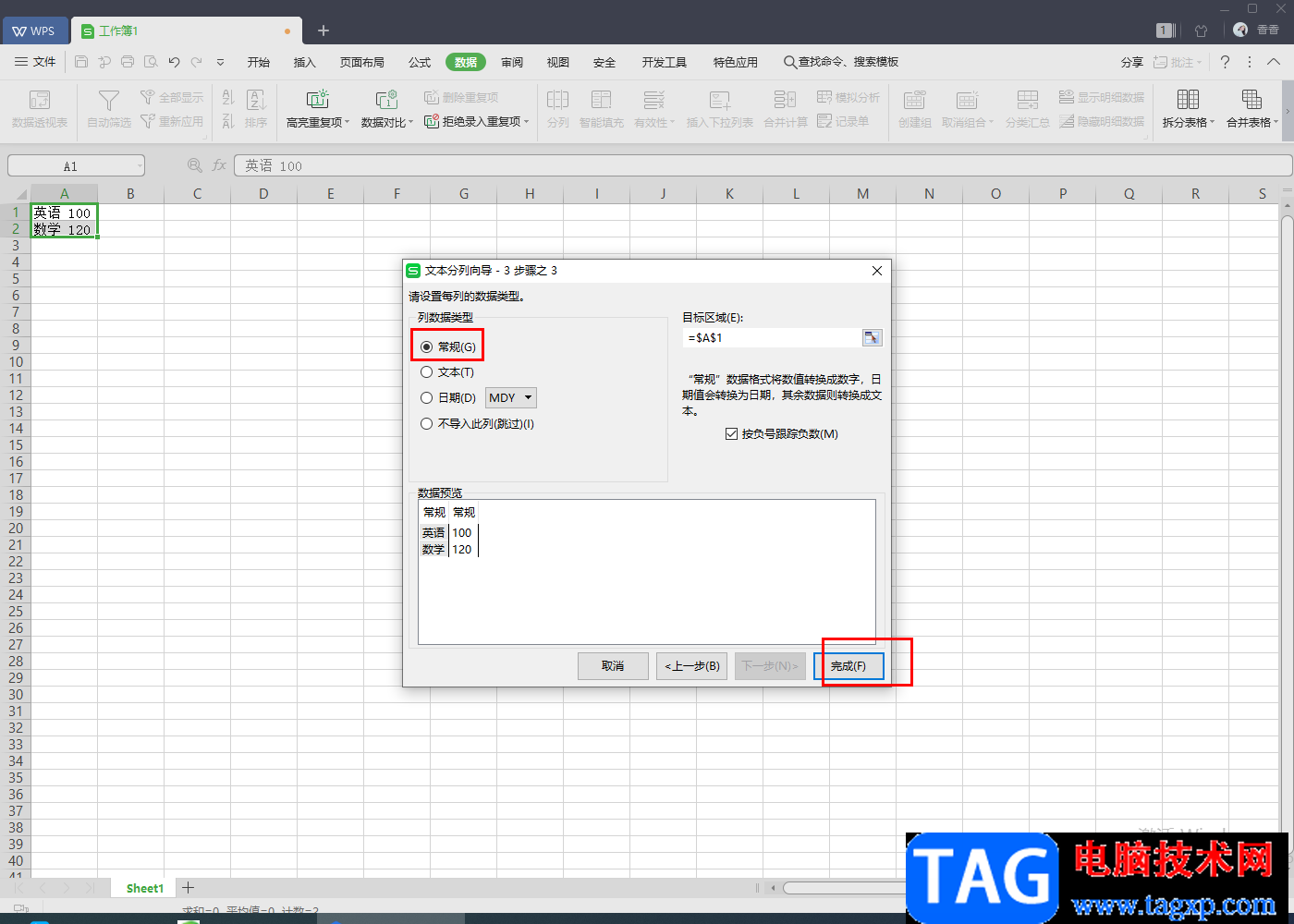Click the 全部显示 filter icon

coord(147,97)
